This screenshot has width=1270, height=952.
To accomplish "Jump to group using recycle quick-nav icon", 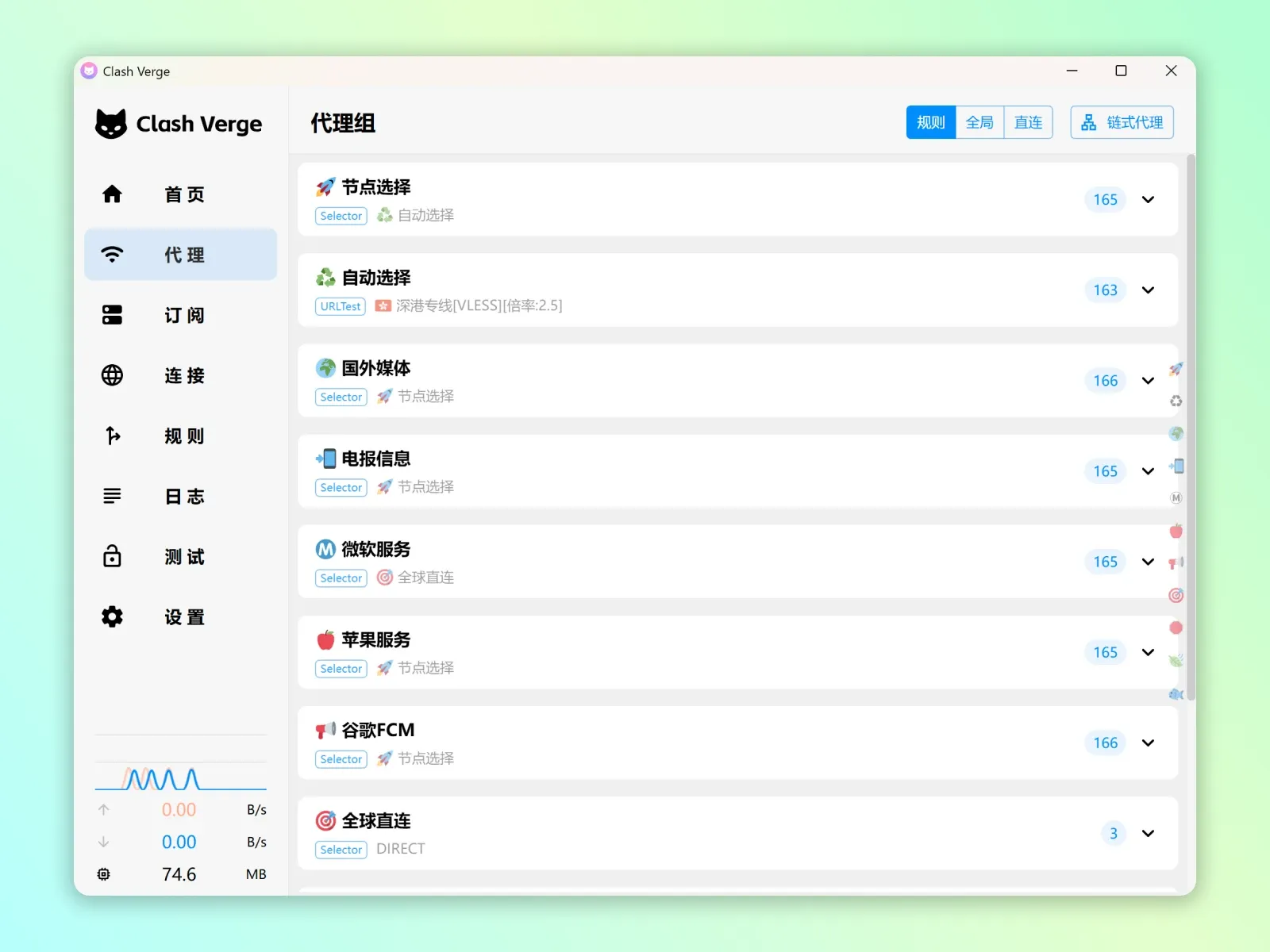I will (1176, 401).
